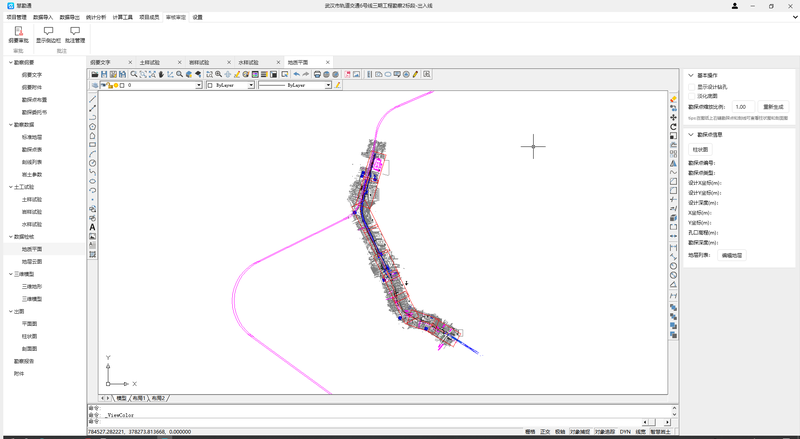The image size is (800, 439).
Task: Click the print icon in CAD toolbar
Action: [317, 74]
